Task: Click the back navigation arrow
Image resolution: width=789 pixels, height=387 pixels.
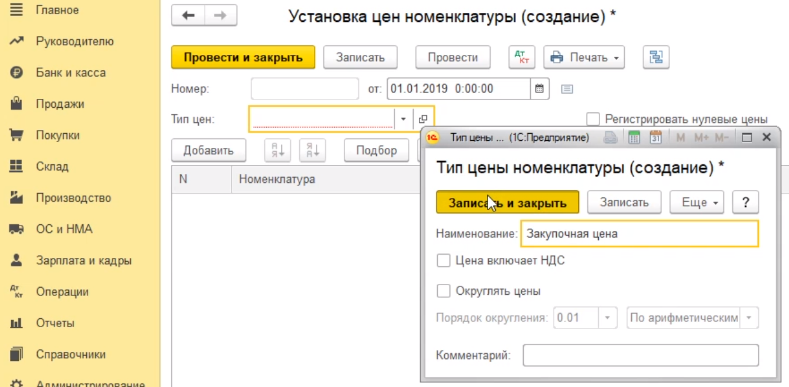Action: 189,16
